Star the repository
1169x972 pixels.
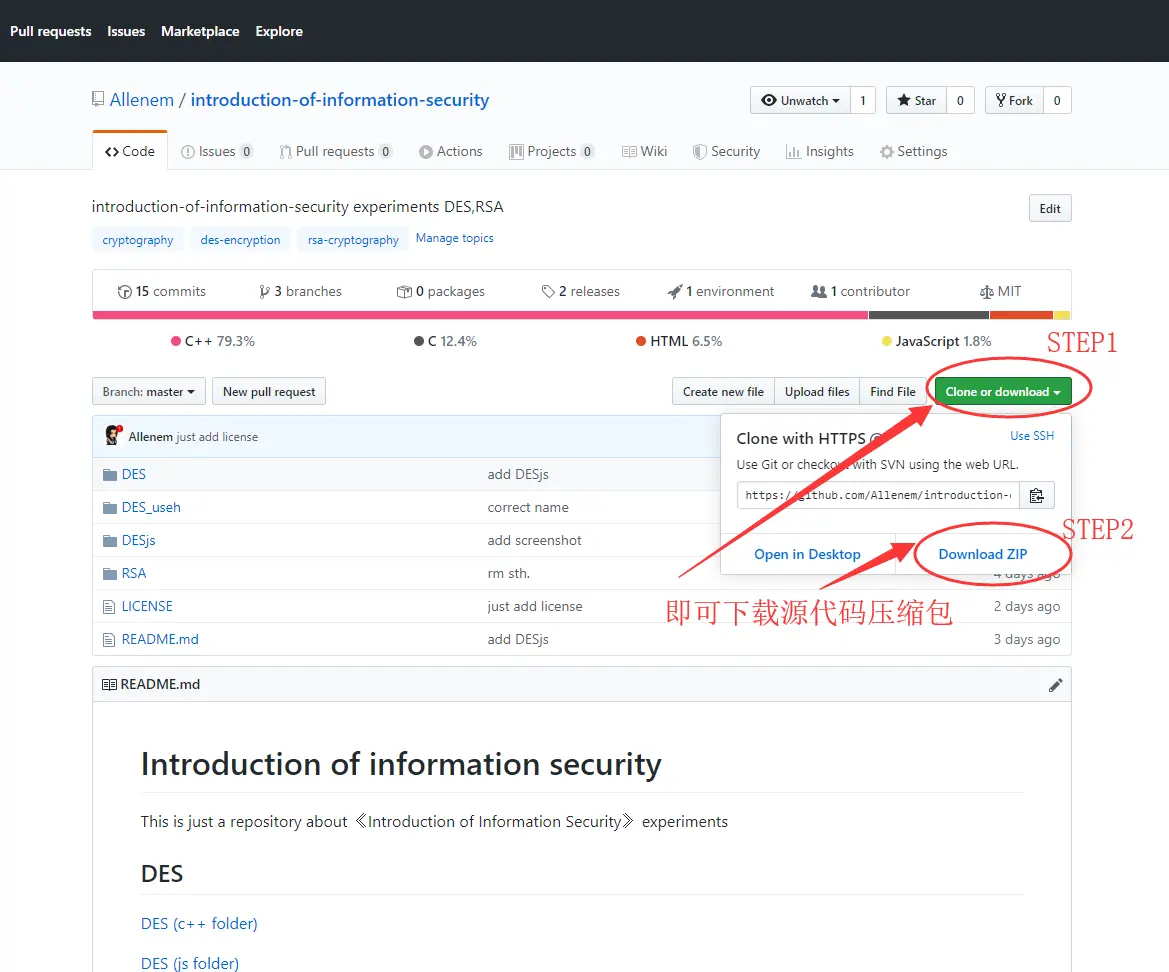point(914,100)
